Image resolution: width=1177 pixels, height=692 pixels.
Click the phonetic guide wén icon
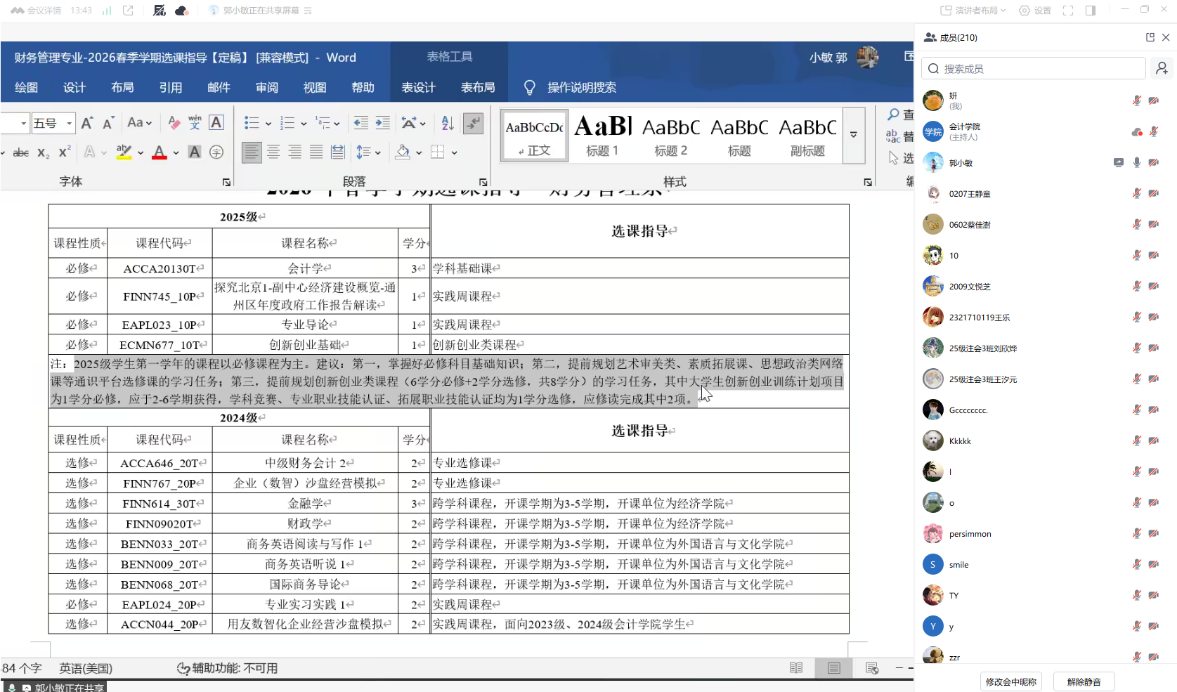[x=195, y=123]
